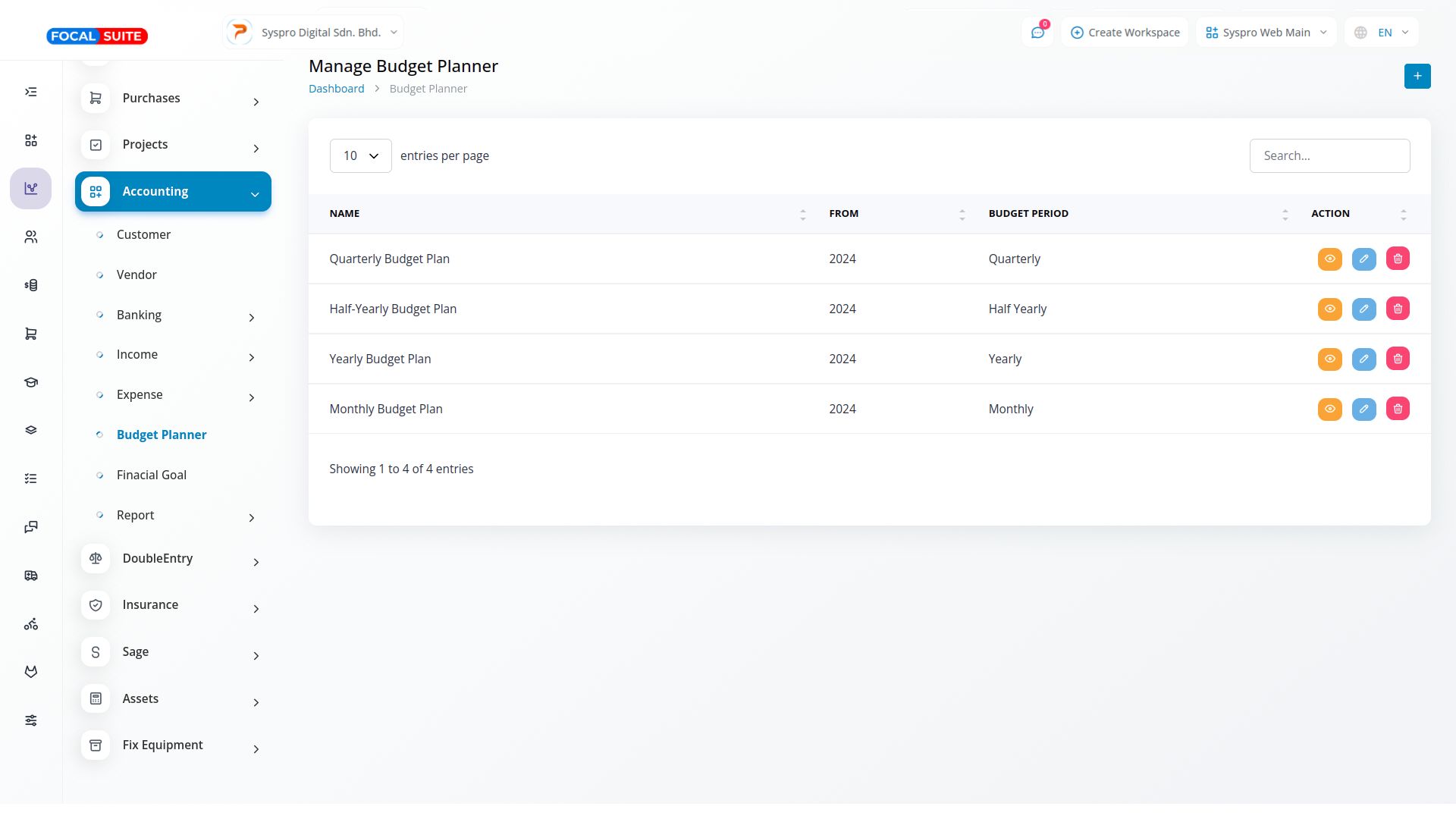The image size is (1456, 819).
Task: Edit the Yearly Budget Plan entry
Action: tap(1363, 359)
